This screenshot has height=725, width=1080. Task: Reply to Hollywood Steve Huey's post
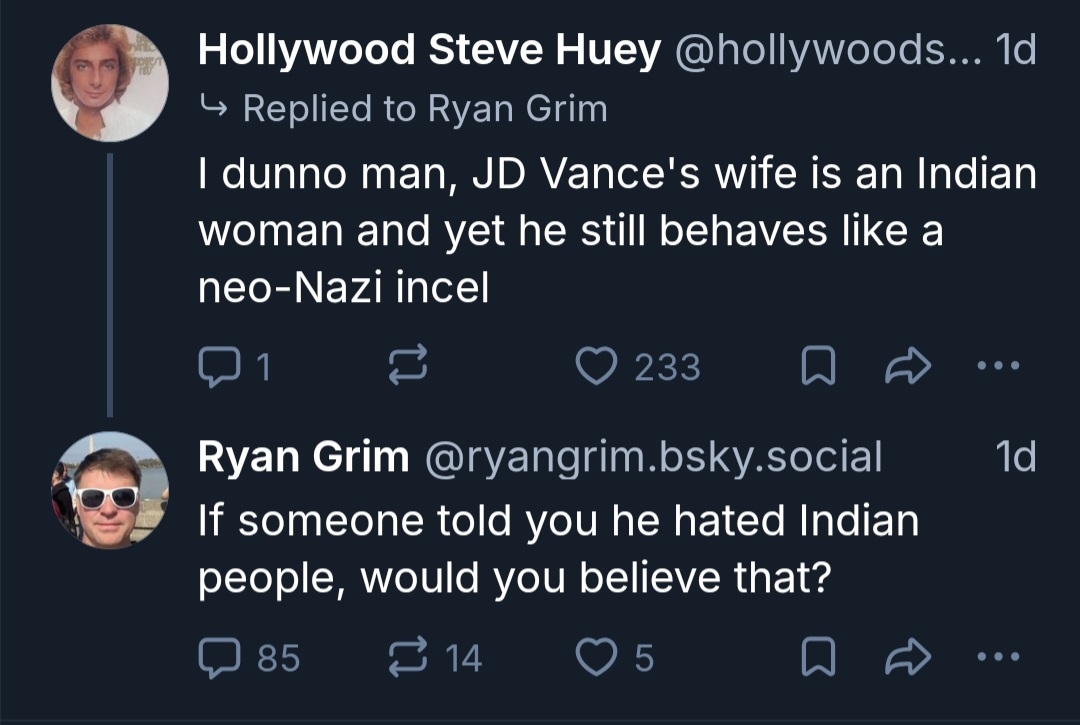click(x=216, y=368)
